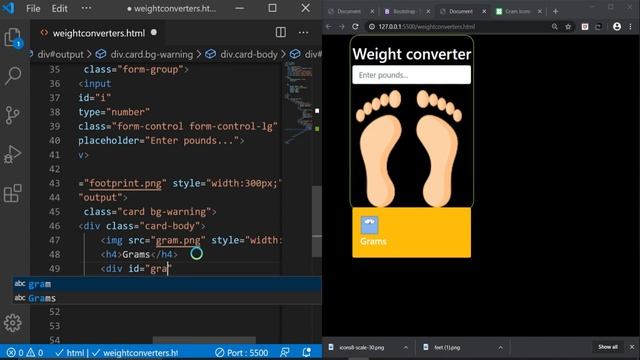Image resolution: width=640 pixels, height=360 pixels.
Task: Click div#output in the breadcrumb
Action: pyautogui.click(x=60, y=54)
